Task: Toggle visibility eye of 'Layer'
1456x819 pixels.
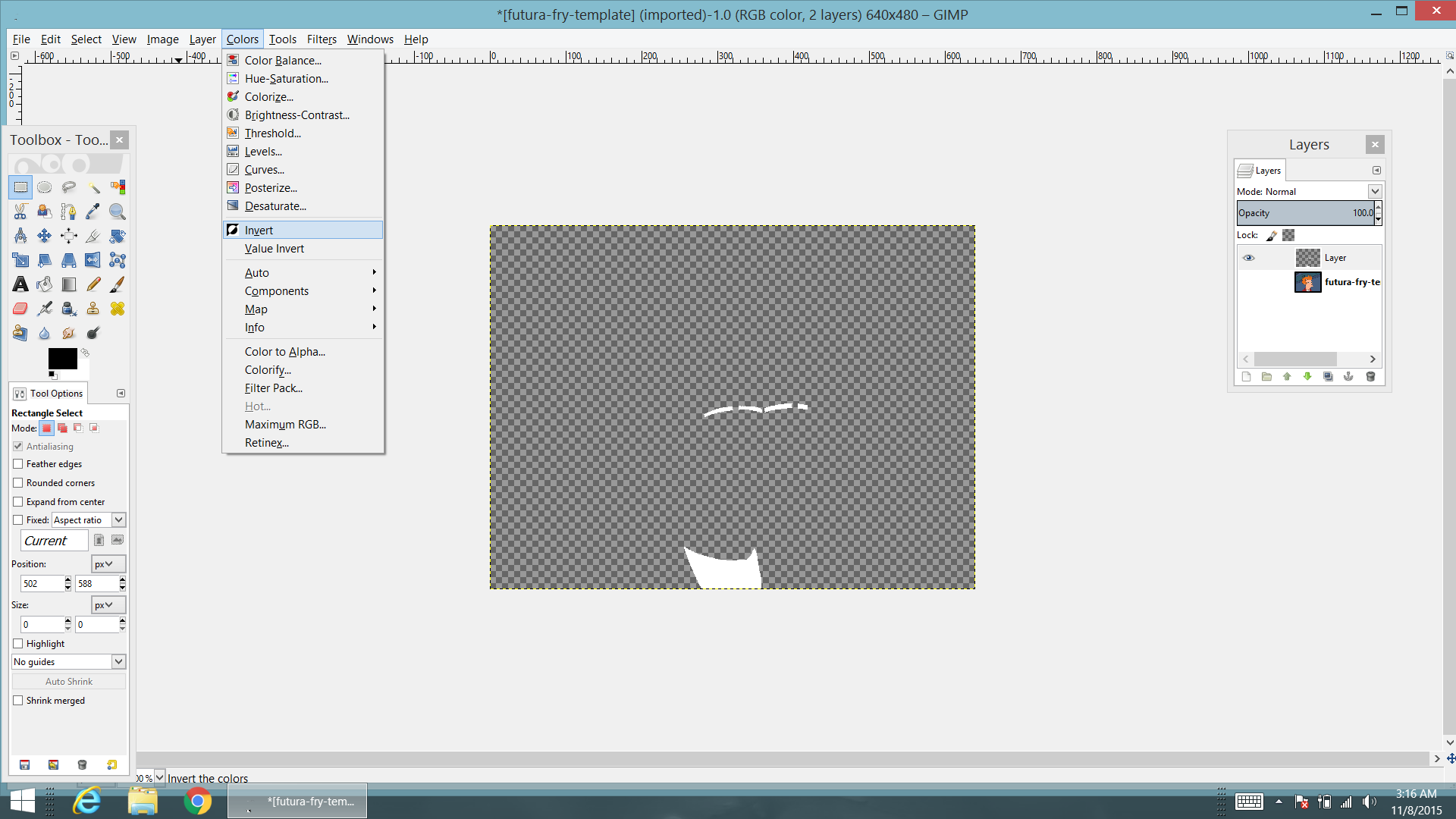Action: pyautogui.click(x=1248, y=258)
